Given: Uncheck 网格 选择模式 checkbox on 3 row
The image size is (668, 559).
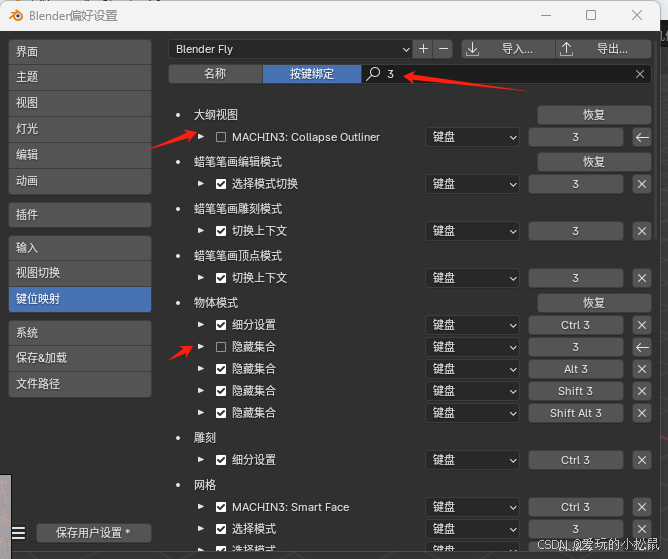Looking at the screenshot, I should pos(221,529).
